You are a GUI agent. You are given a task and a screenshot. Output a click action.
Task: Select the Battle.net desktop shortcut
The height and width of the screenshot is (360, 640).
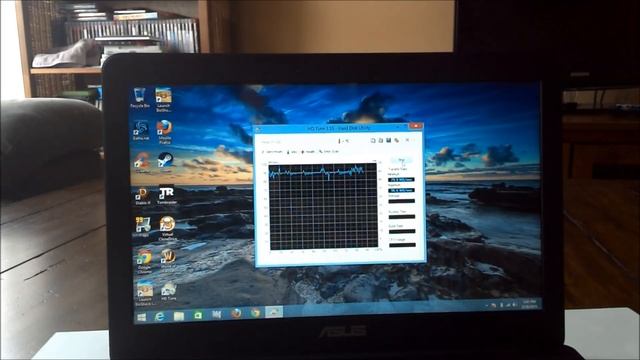[x=141, y=130]
